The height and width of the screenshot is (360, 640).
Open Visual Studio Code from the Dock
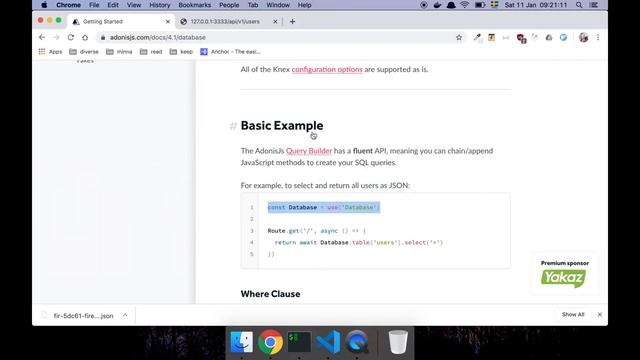point(328,342)
